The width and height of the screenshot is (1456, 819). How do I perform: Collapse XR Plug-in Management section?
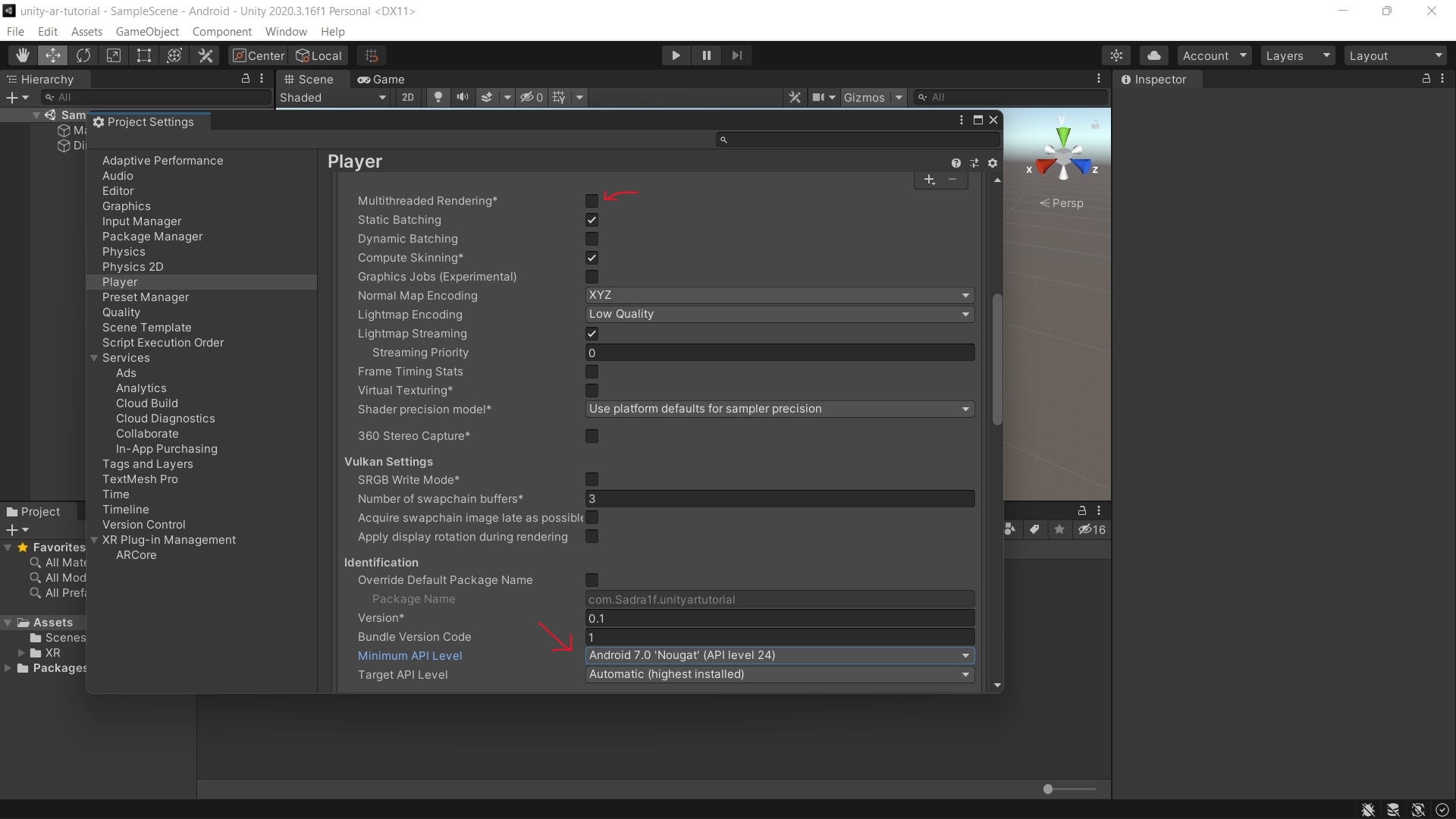tap(95, 540)
